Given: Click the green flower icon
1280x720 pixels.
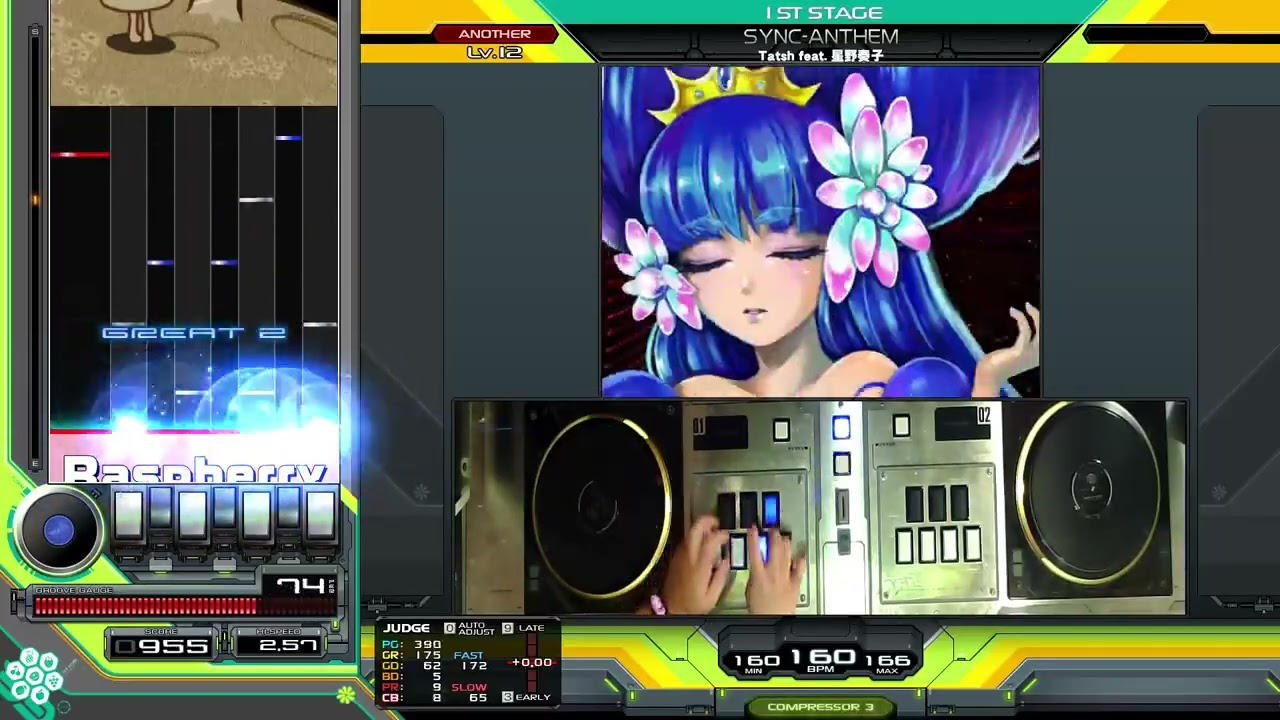Looking at the screenshot, I should (345, 694).
